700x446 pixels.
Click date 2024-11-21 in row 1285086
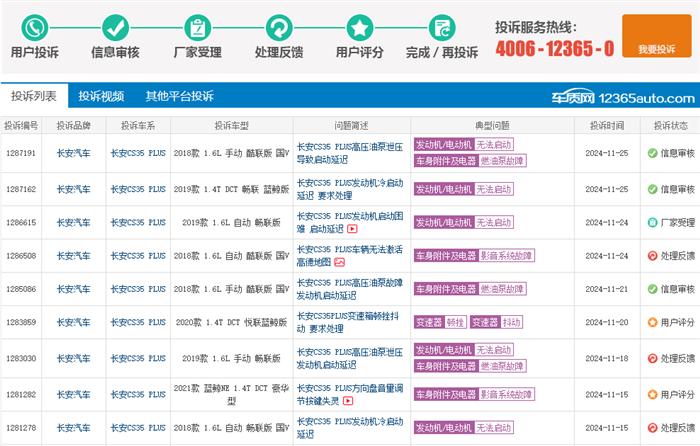(607, 289)
